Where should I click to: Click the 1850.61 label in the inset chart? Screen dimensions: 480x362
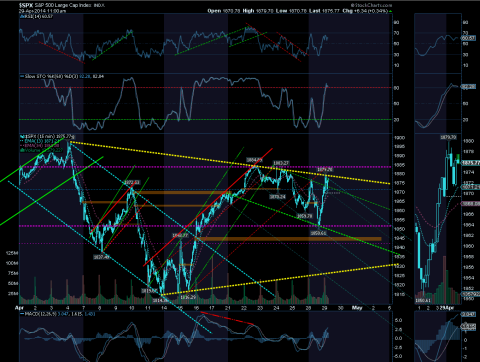423,300
